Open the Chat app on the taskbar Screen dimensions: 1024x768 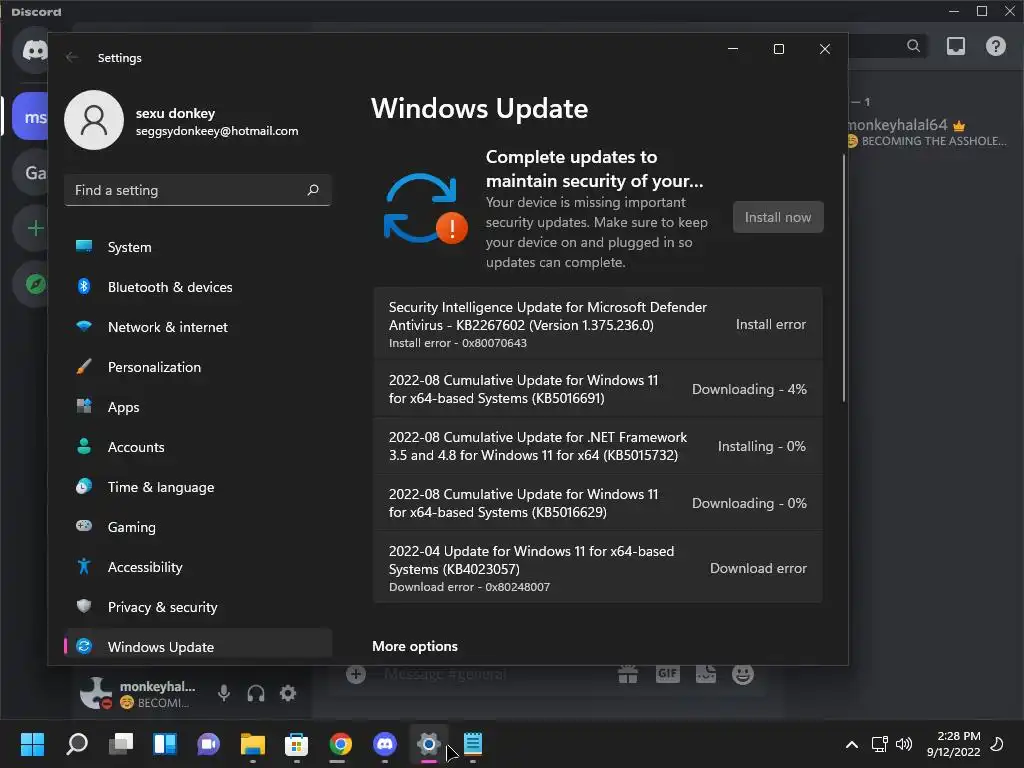(208, 744)
